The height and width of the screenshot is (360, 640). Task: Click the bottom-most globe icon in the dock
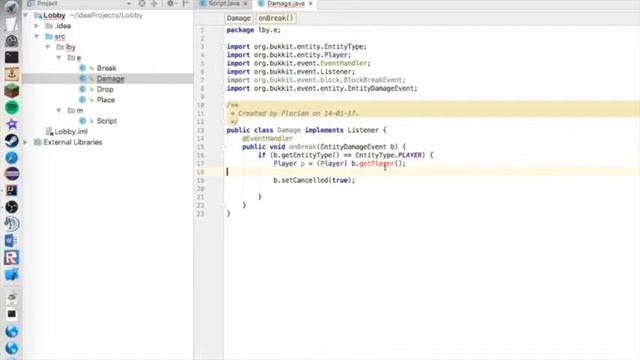[x=11, y=348]
